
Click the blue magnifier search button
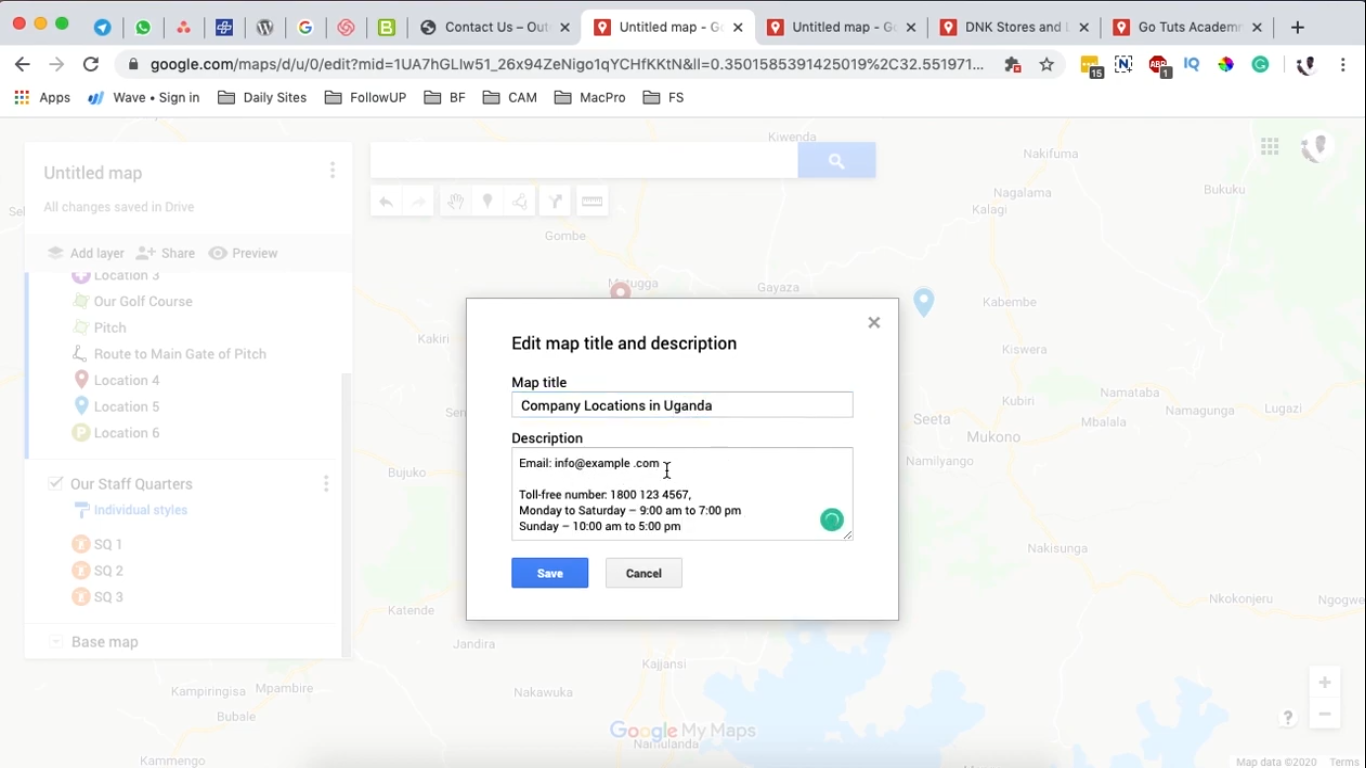click(837, 160)
